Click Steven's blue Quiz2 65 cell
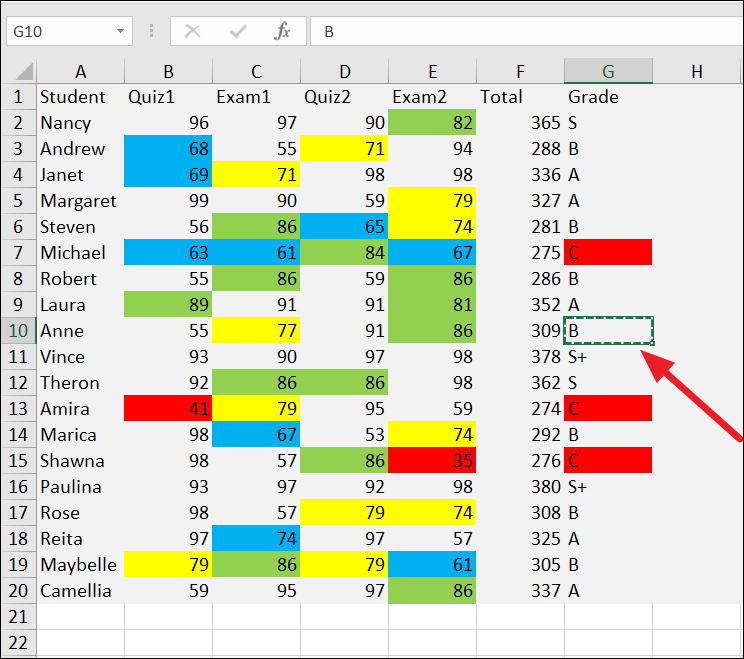Viewport: 744px width, 659px height. pyautogui.click(x=344, y=227)
